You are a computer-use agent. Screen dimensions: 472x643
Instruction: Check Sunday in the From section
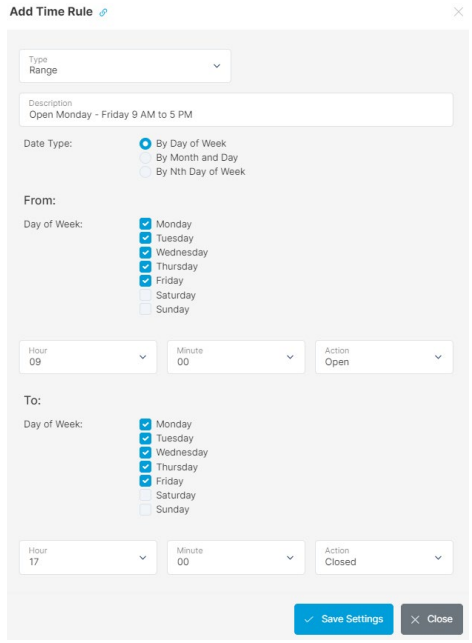(145, 309)
